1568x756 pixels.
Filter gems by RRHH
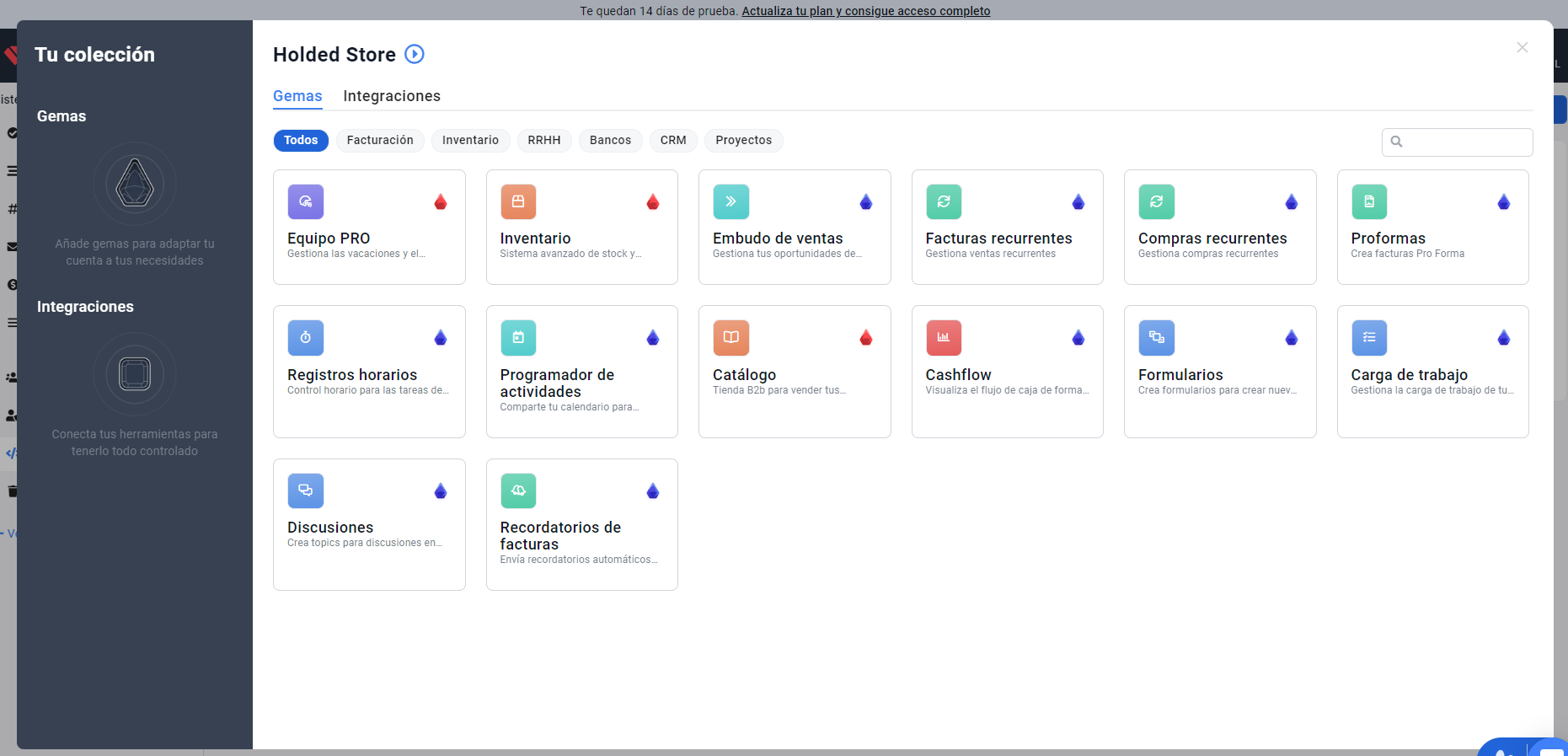544,140
